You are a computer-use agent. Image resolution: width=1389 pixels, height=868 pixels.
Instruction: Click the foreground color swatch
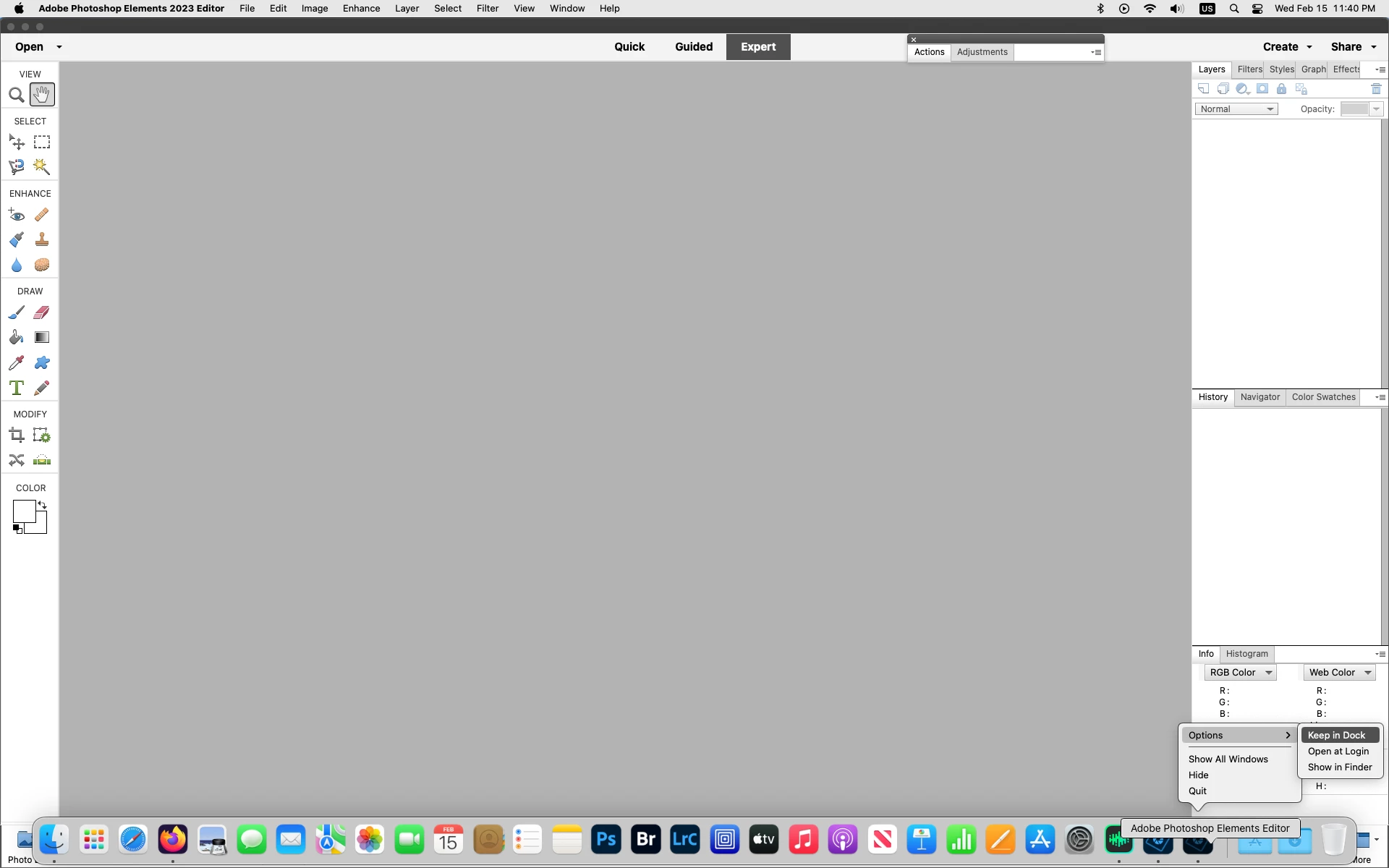[x=23, y=511]
